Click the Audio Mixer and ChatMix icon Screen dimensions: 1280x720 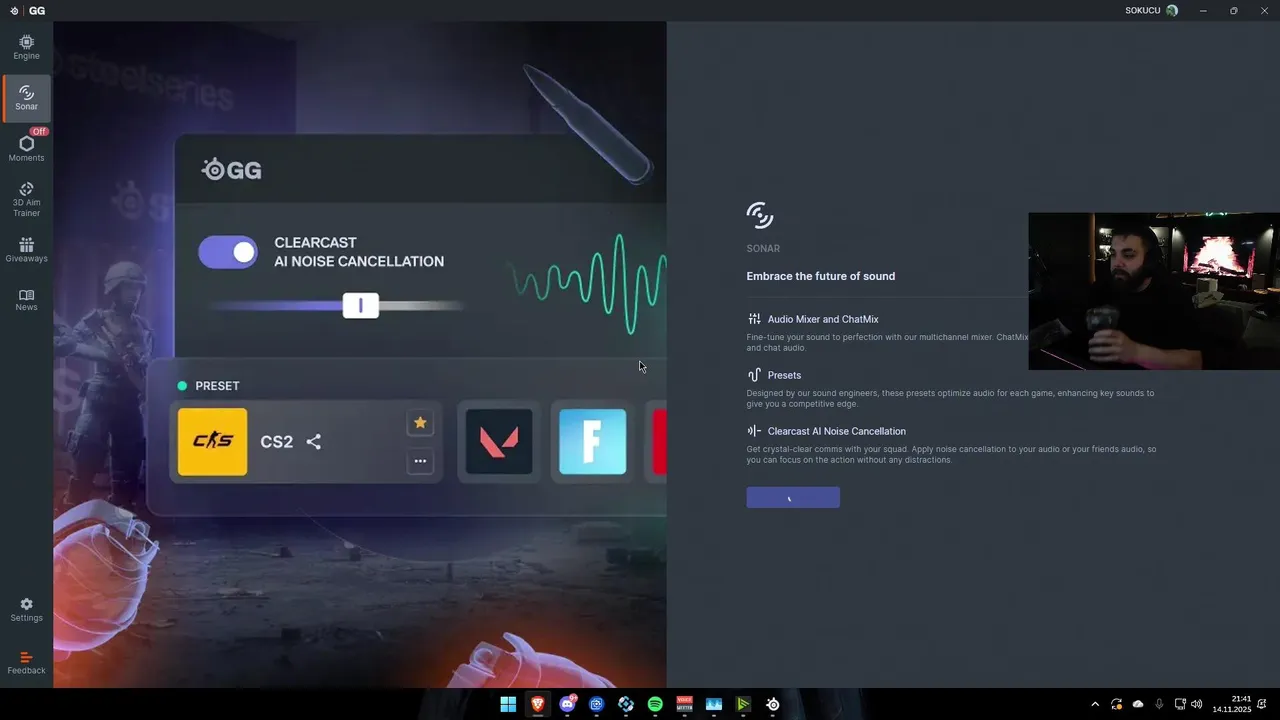(754, 319)
